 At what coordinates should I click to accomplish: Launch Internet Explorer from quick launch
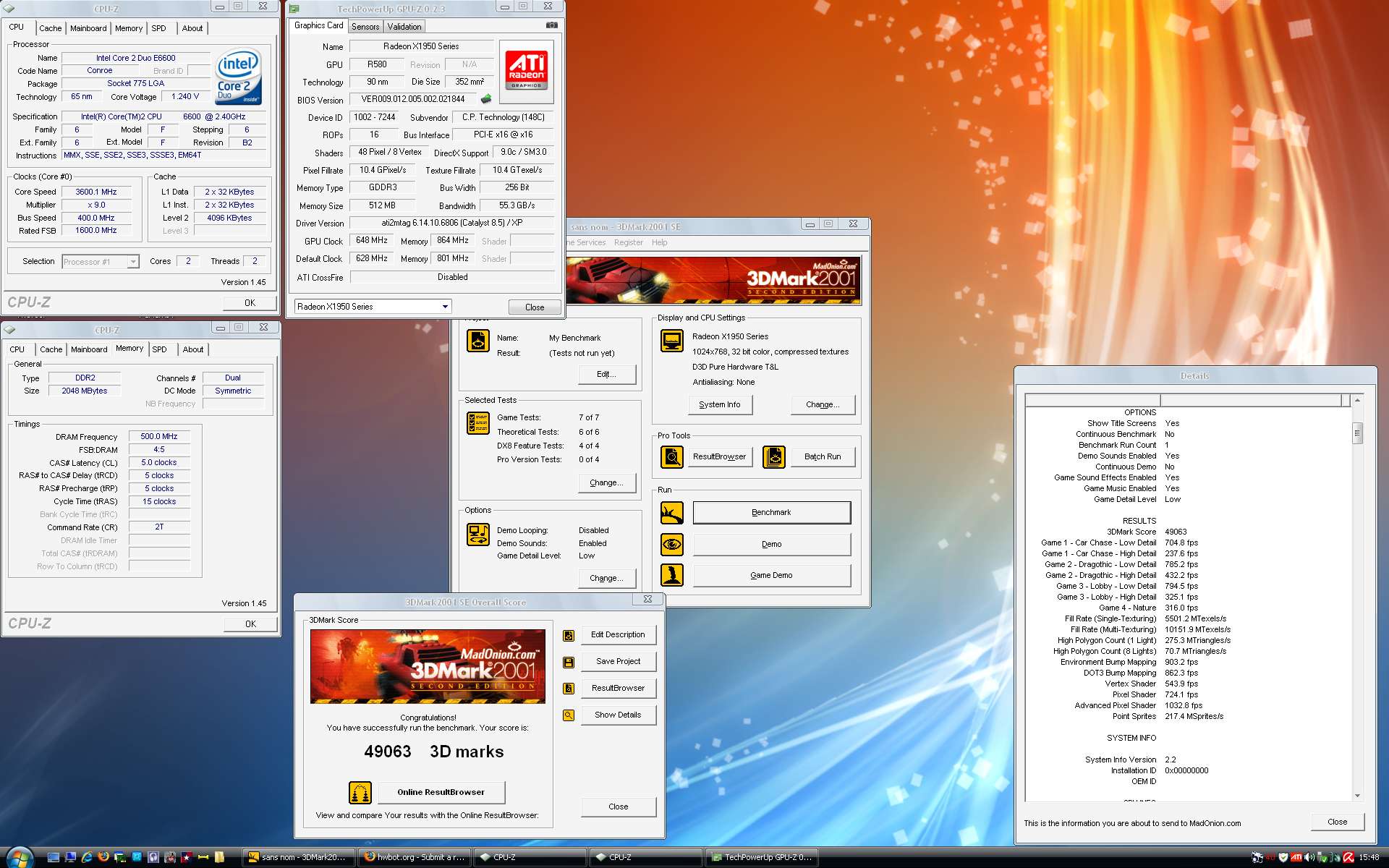point(87,857)
